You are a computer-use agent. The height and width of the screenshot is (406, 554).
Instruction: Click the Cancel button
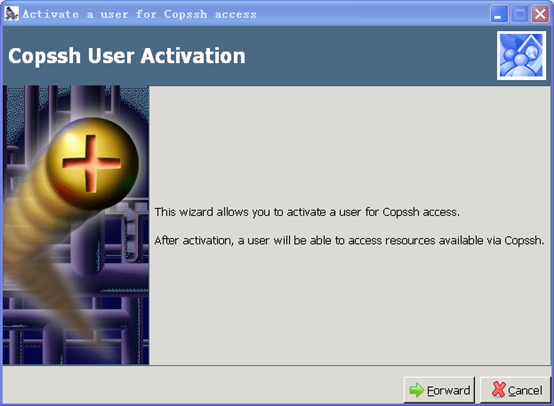(x=515, y=390)
